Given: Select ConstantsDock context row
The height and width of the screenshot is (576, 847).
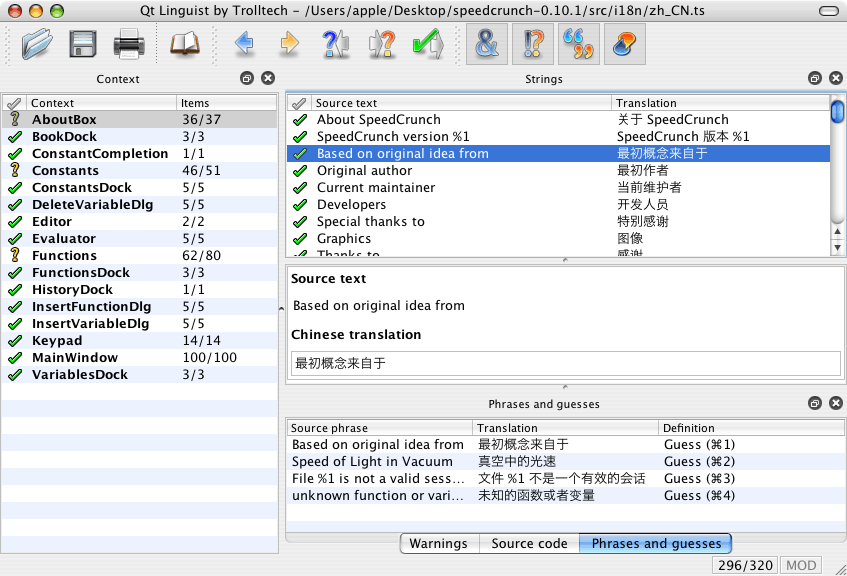Looking at the screenshot, I should [x=139, y=187].
